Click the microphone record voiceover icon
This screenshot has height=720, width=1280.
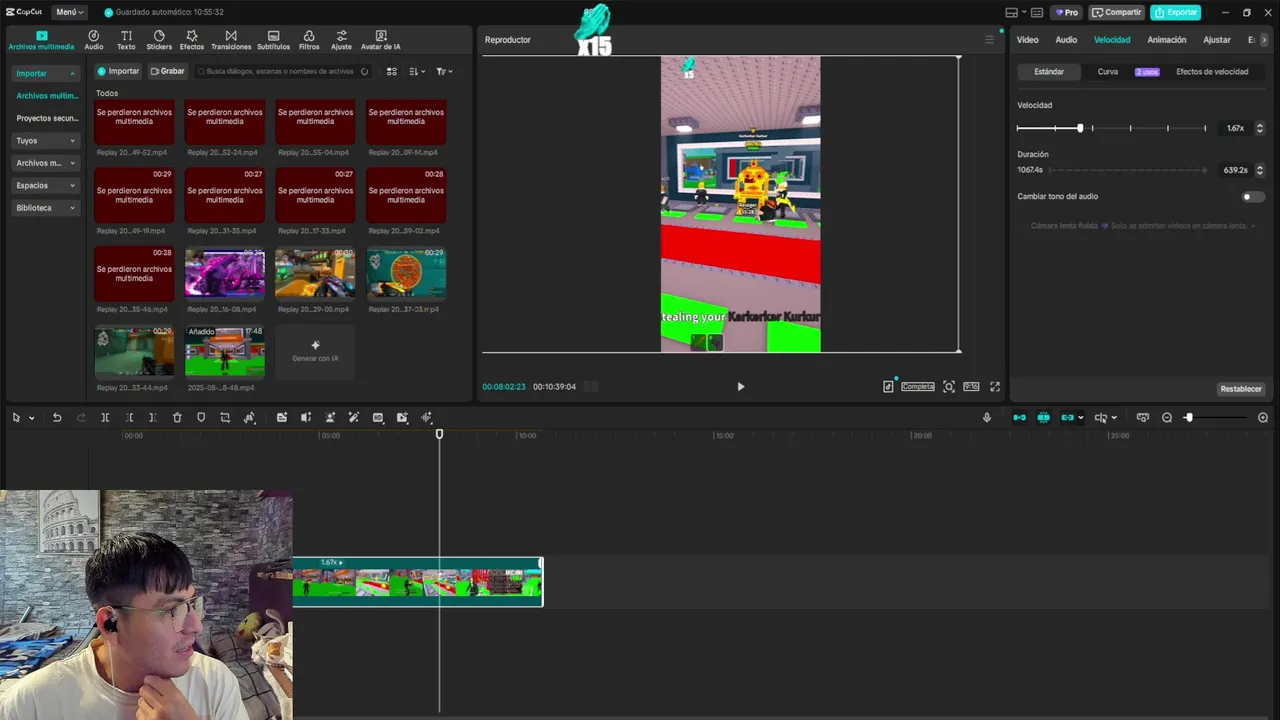[987, 417]
